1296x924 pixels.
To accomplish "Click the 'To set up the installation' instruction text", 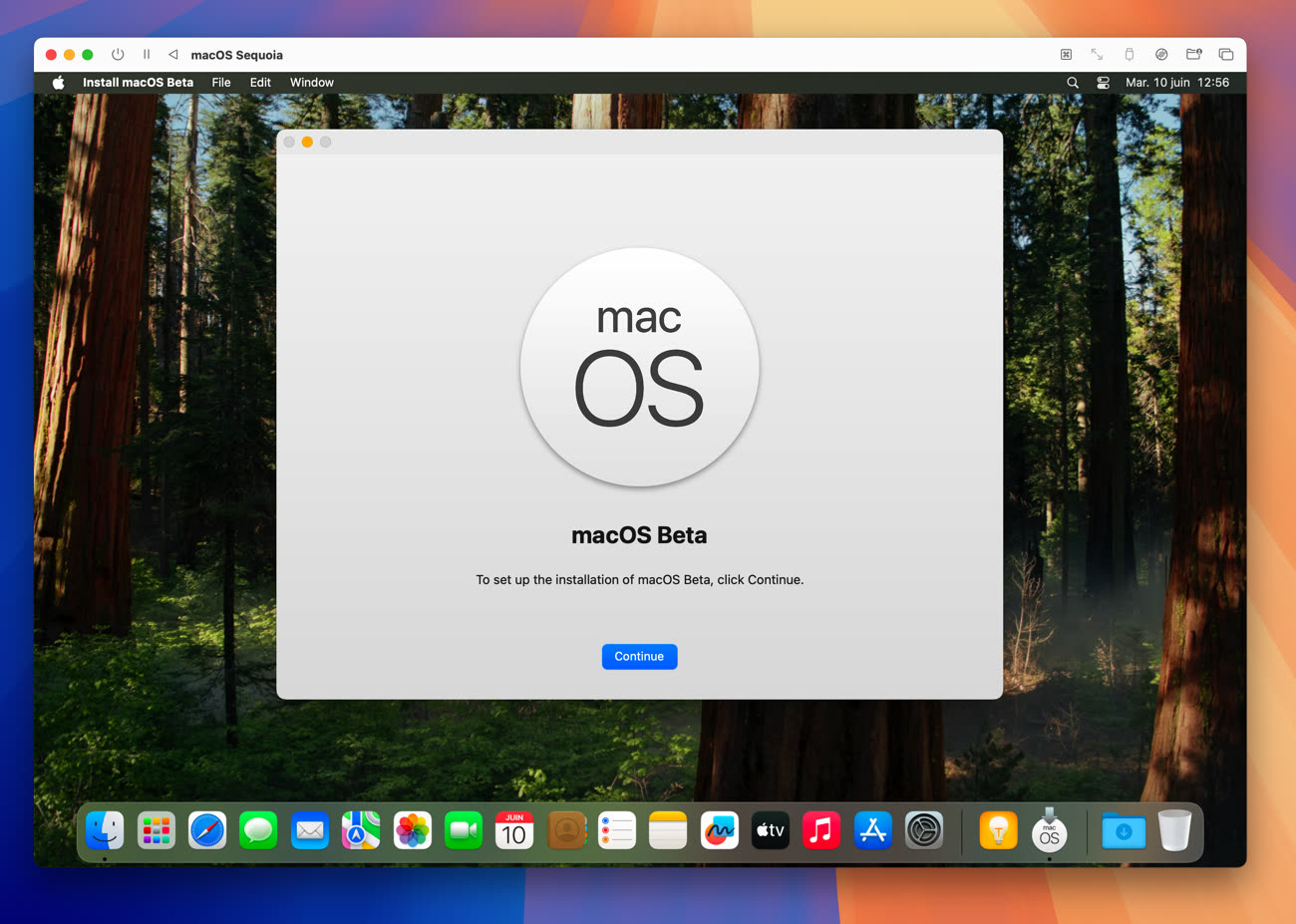I will pos(639,579).
